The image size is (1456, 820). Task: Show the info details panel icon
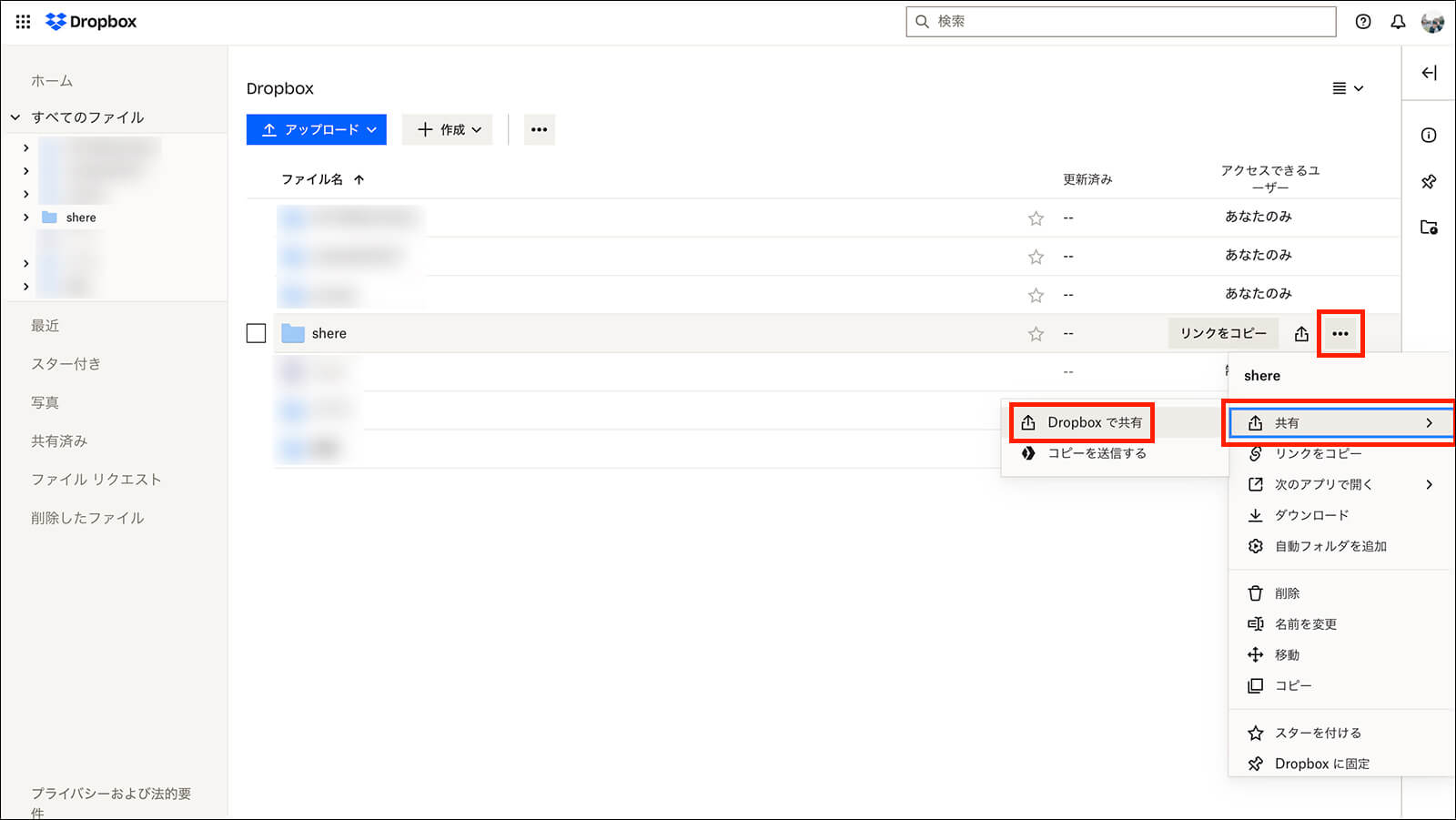coord(1429,136)
